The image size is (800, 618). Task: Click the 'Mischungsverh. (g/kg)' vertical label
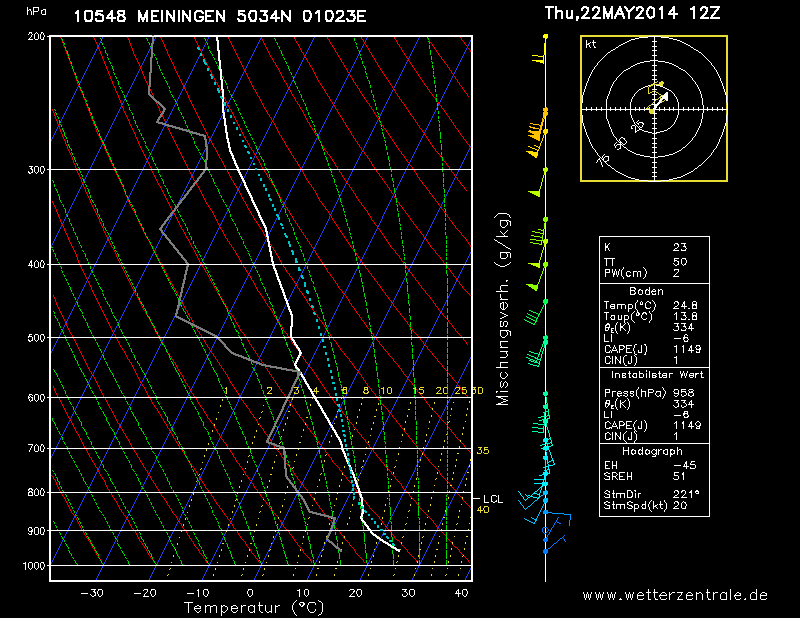click(x=503, y=308)
